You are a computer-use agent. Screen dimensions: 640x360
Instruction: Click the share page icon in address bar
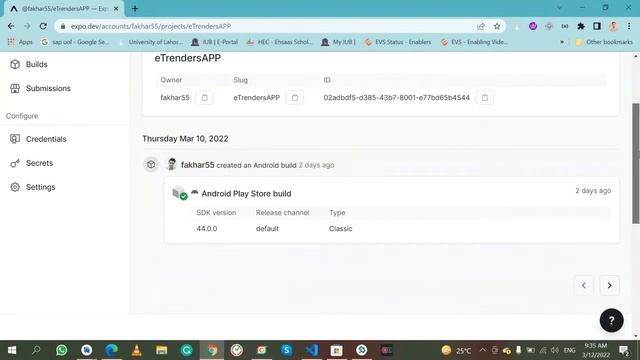pos(480,26)
